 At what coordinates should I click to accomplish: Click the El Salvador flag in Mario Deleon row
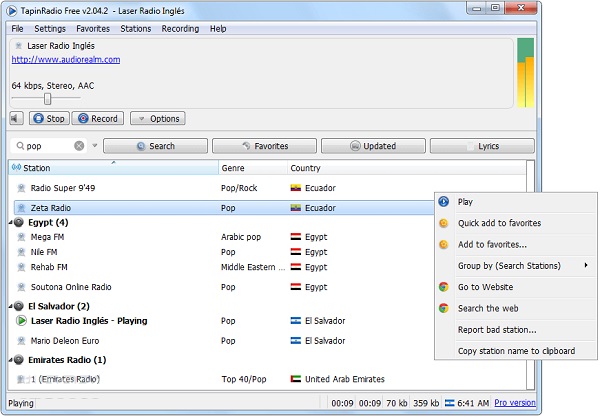[295, 341]
